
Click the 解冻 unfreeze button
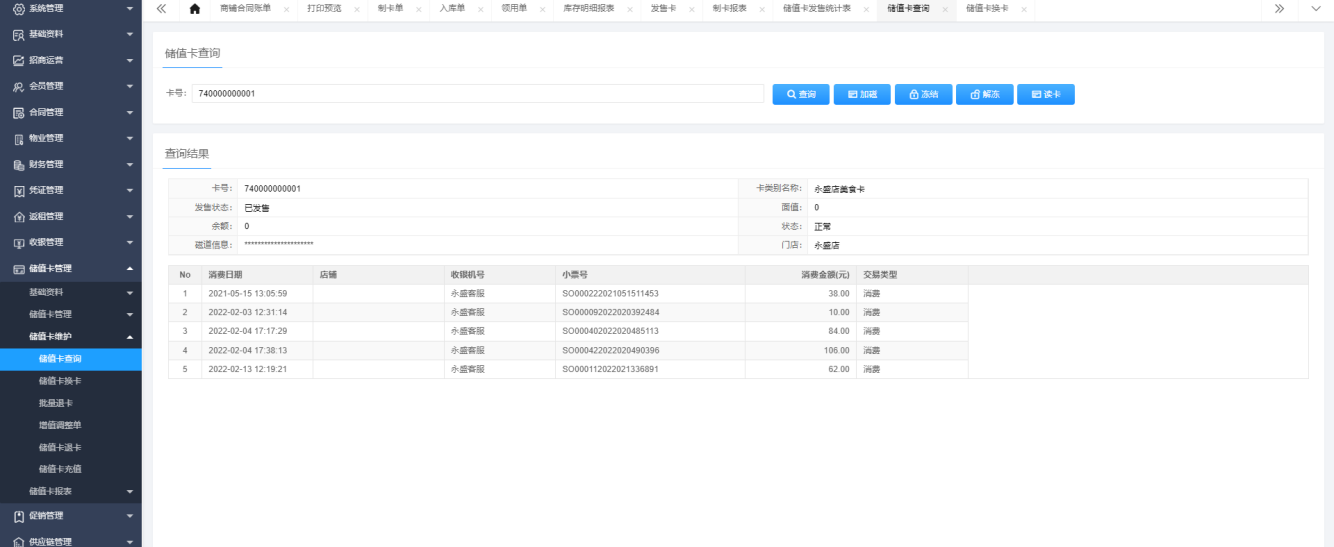(x=984, y=94)
